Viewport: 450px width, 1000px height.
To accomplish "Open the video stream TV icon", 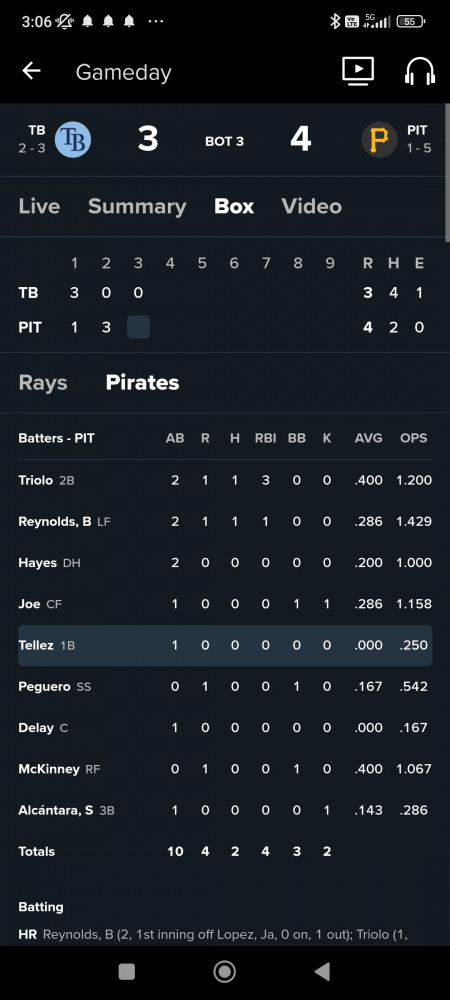I will coord(358,71).
